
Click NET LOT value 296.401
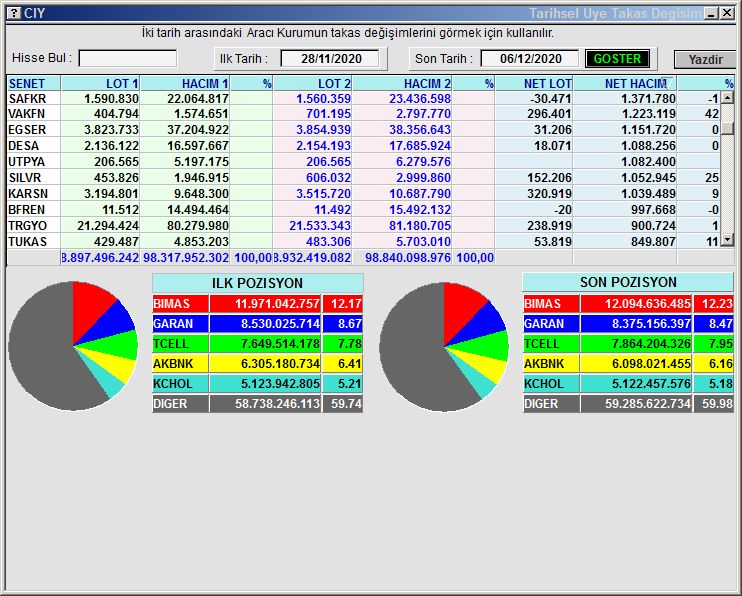pyautogui.click(x=549, y=114)
